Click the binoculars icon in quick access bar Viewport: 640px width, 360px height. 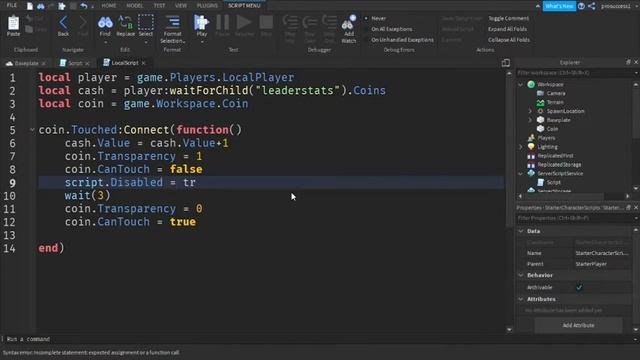click(x=41, y=6)
